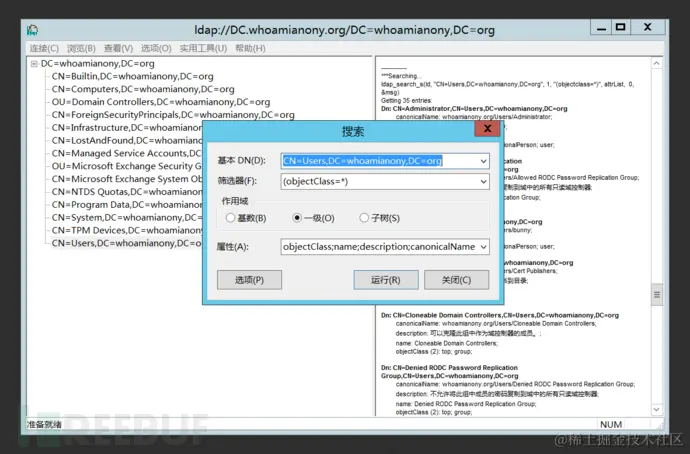Select CN=System tree node
The height and width of the screenshot is (454, 690).
pos(127,217)
